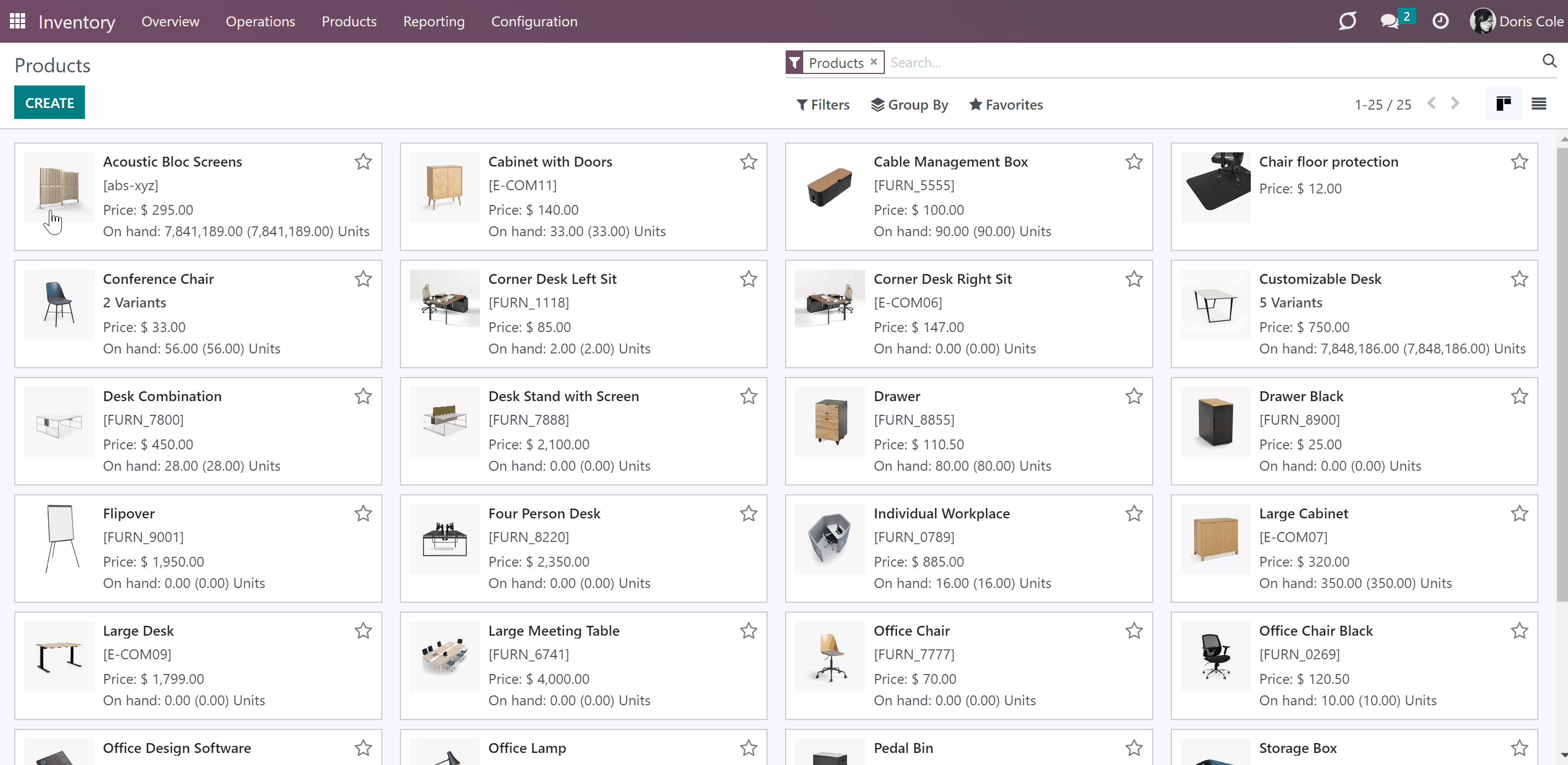Open the clock activities icon
The image size is (1568, 765).
[1440, 21]
